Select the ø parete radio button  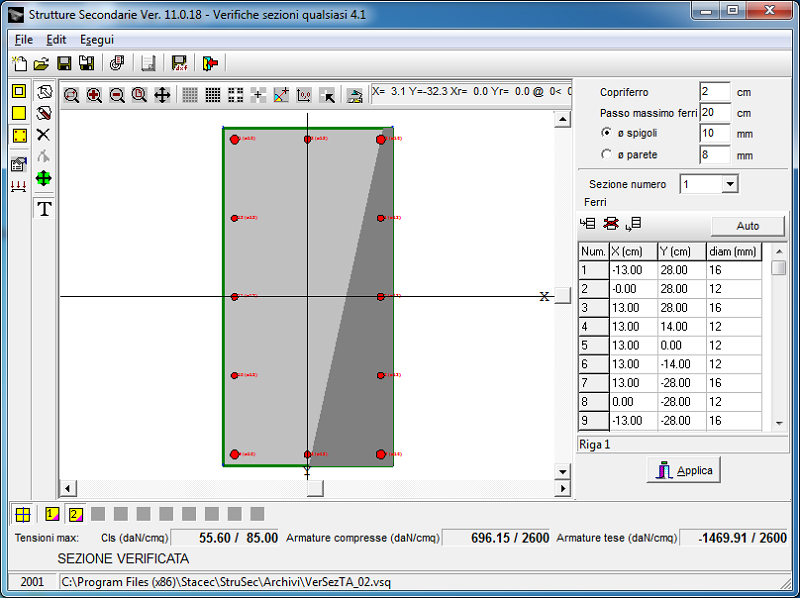[606, 154]
